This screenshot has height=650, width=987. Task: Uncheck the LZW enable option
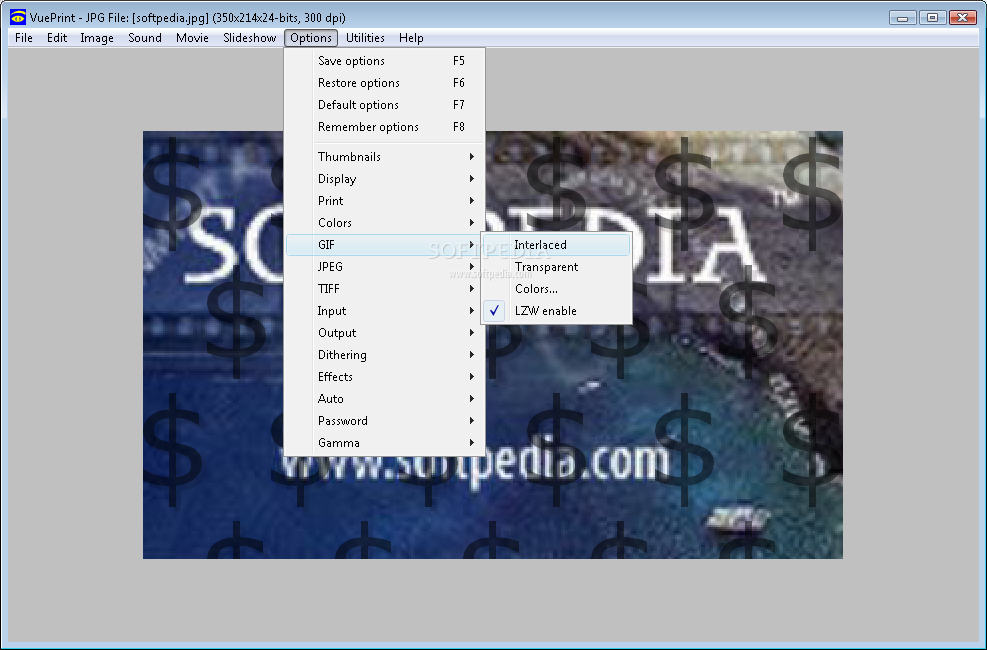click(556, 311)
